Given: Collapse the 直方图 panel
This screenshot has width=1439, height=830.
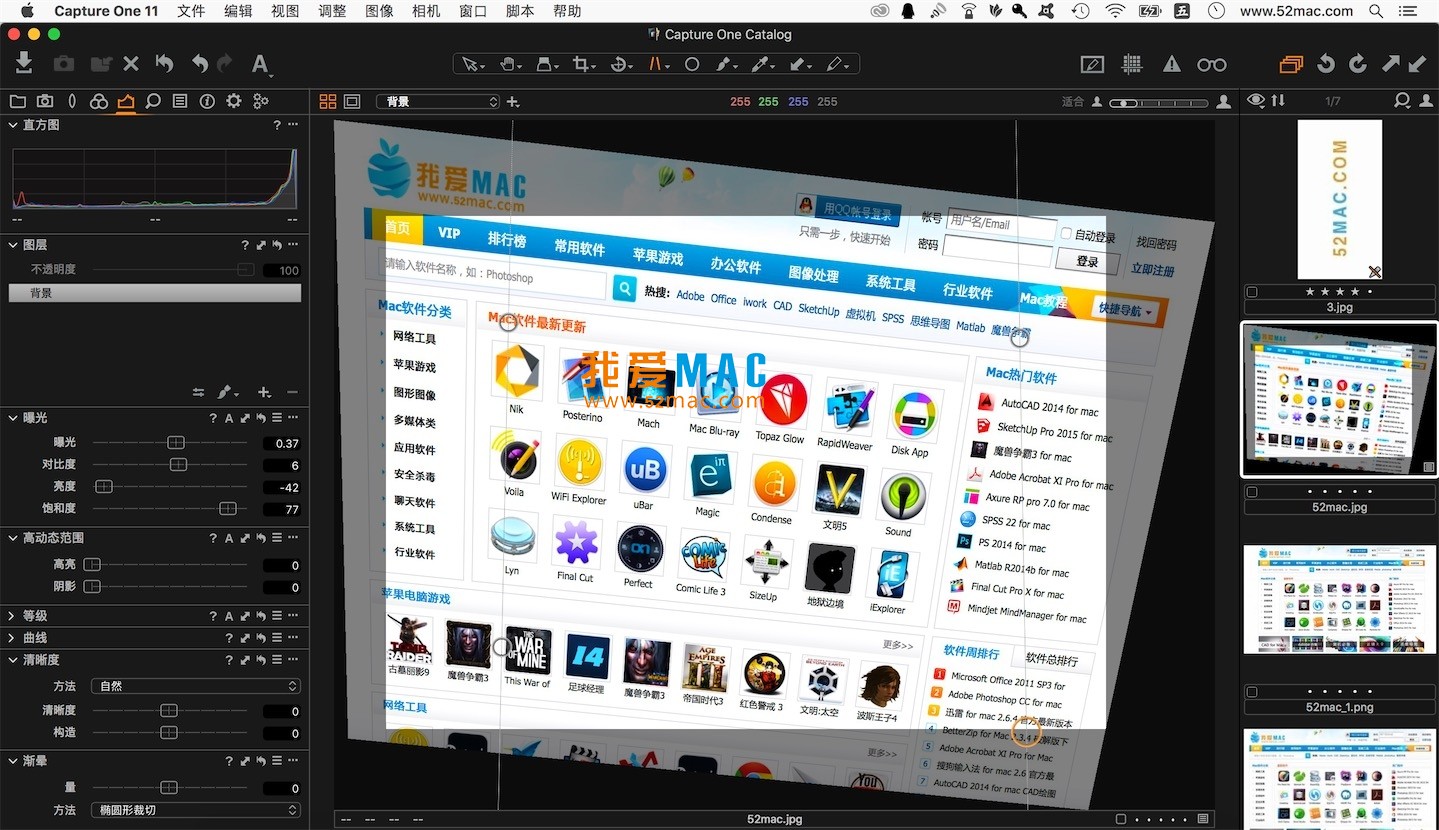Looking at the screenshot, I should coord(13,125).
